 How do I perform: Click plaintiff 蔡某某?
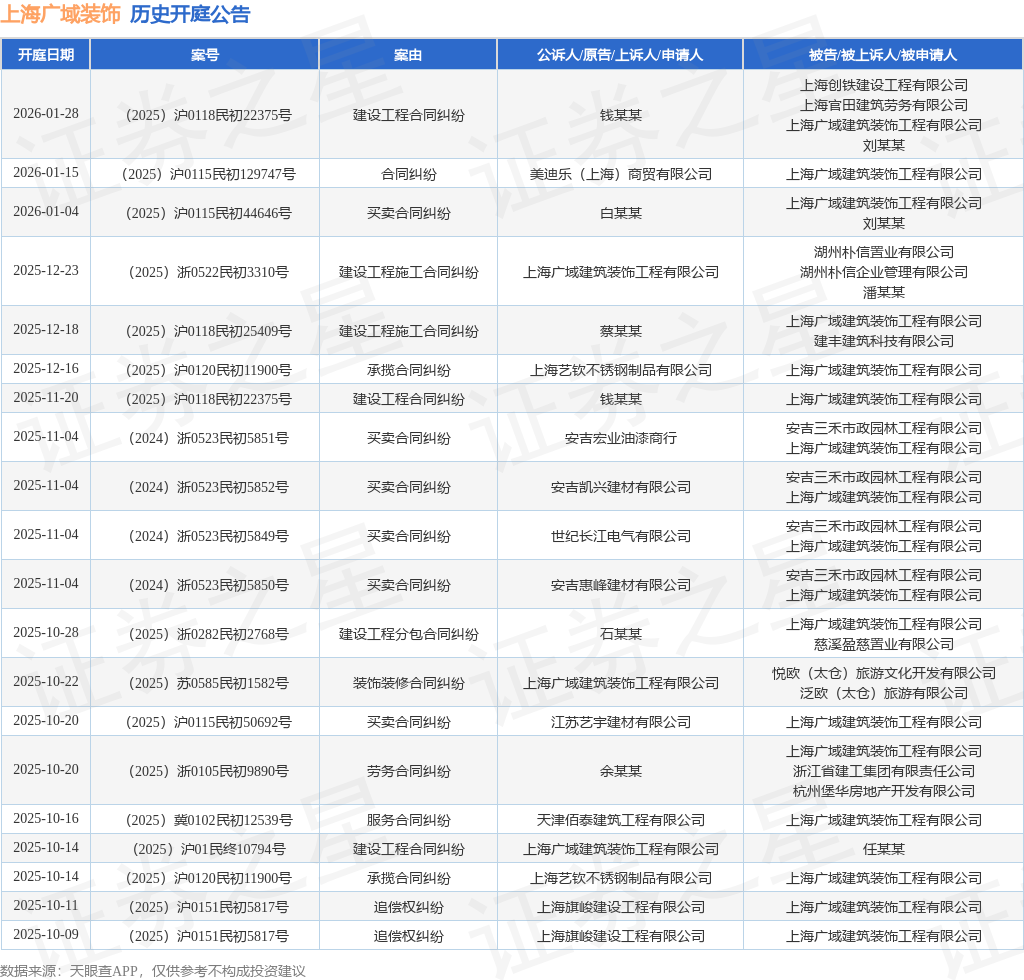[x=620, y=332]
